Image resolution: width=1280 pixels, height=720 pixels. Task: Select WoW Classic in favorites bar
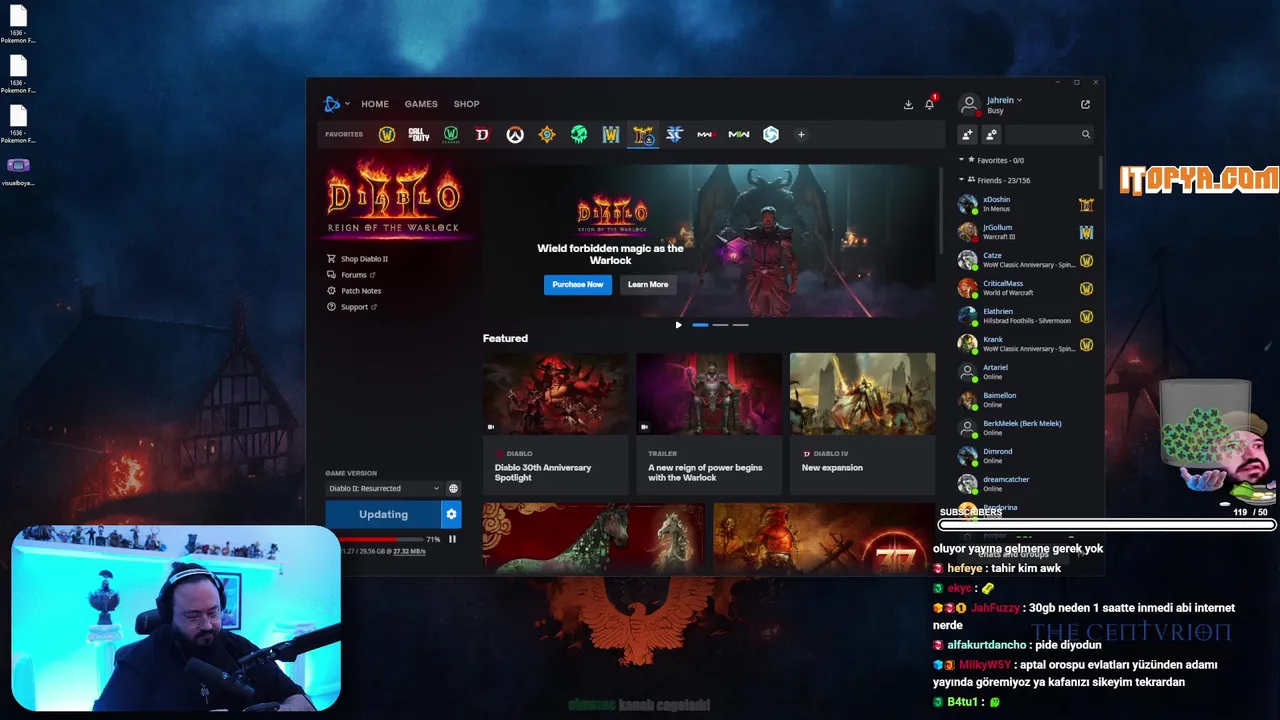(x=451, y=134)
